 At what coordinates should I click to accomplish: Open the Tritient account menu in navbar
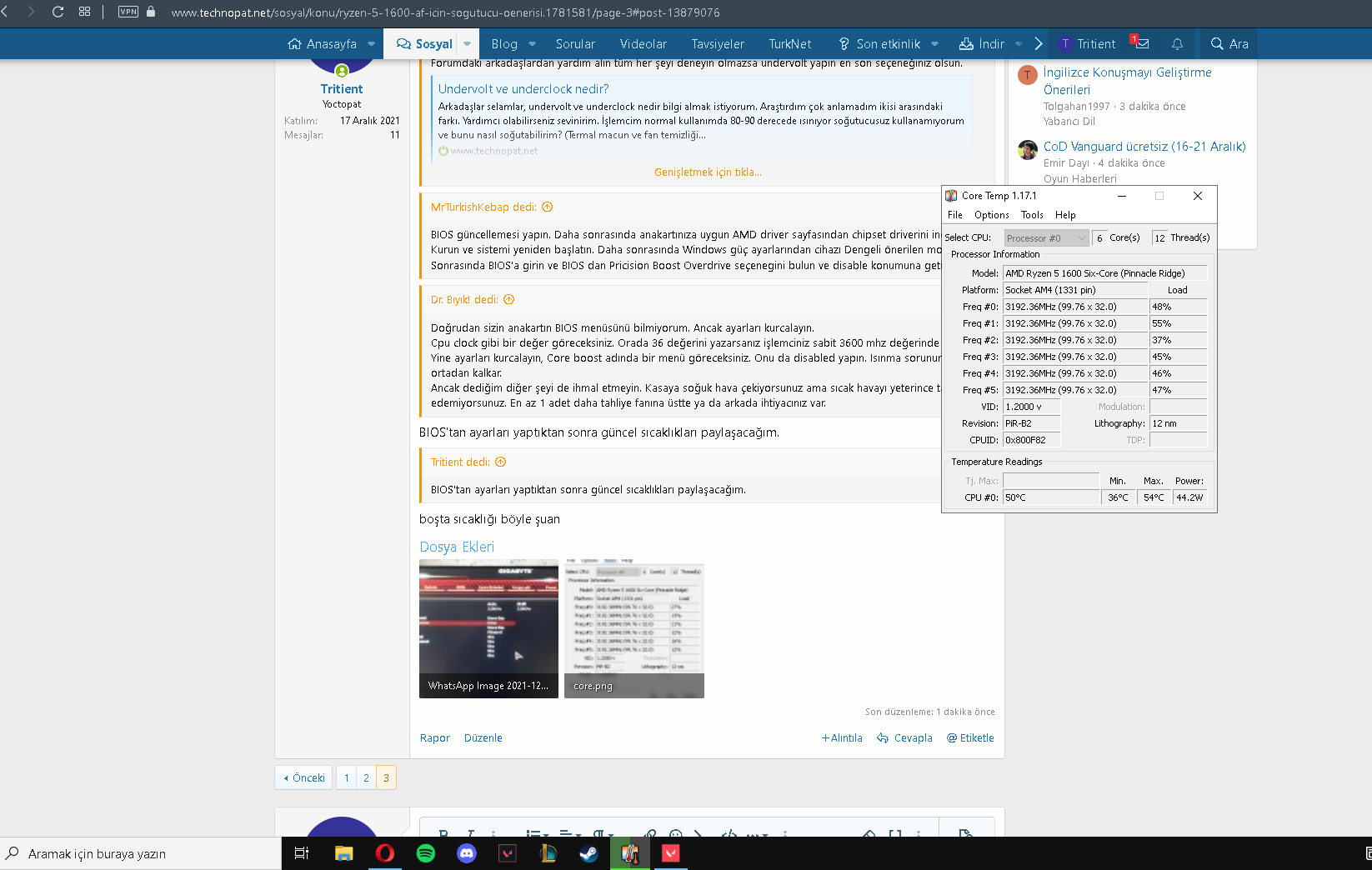1087,44
